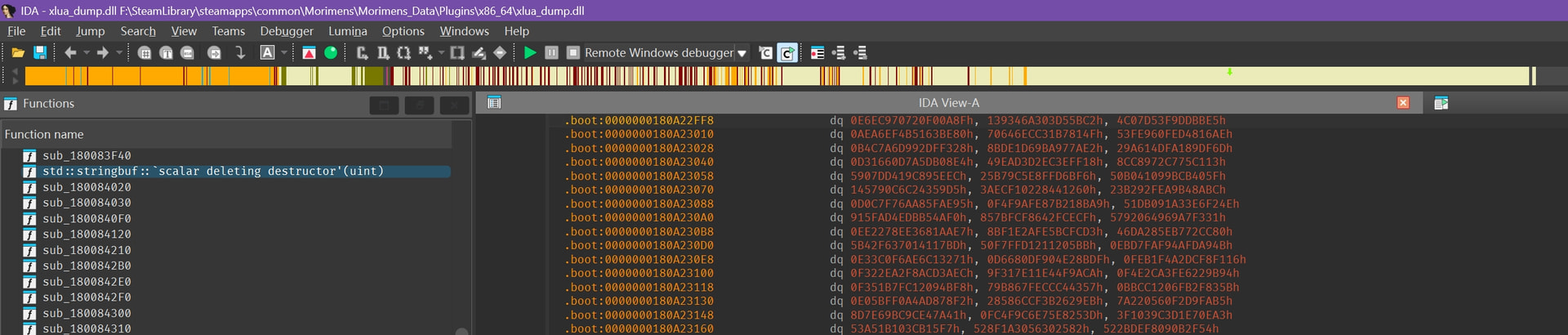Open the Remote Windows debugger dropdown
The image size is (1568, 335).
point(742,53)
